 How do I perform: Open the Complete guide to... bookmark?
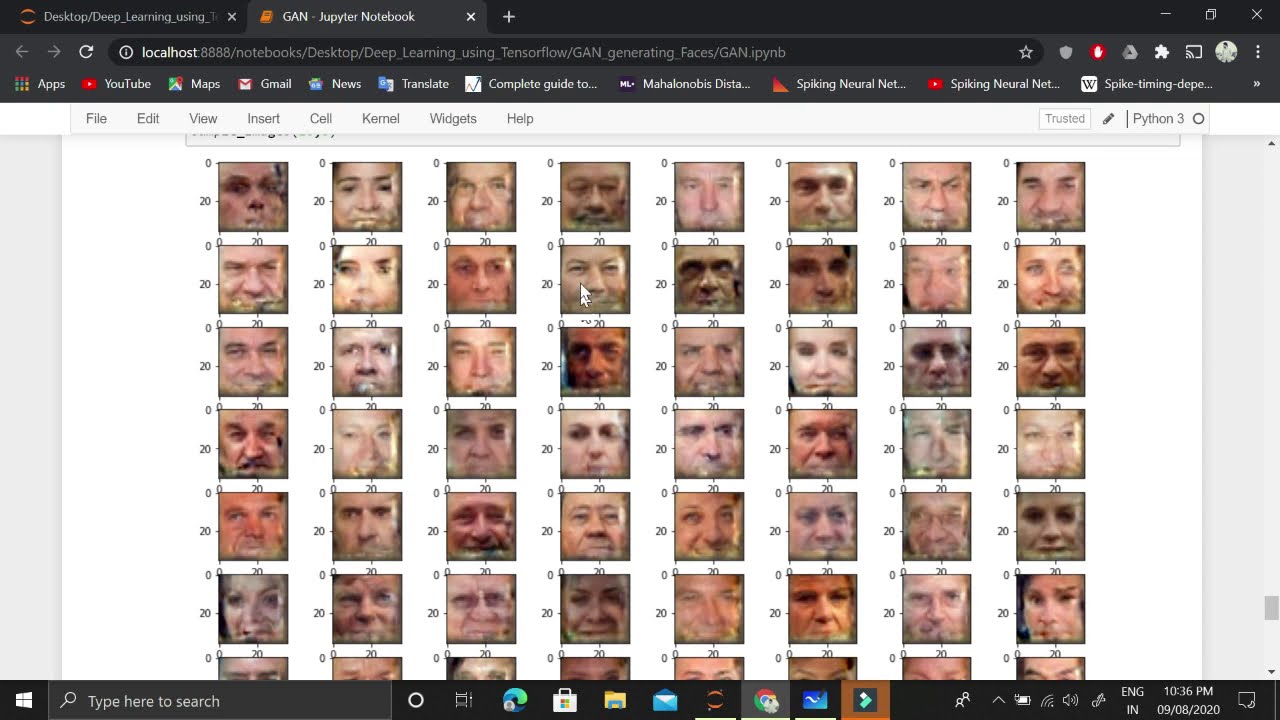[x=531, y=84]
